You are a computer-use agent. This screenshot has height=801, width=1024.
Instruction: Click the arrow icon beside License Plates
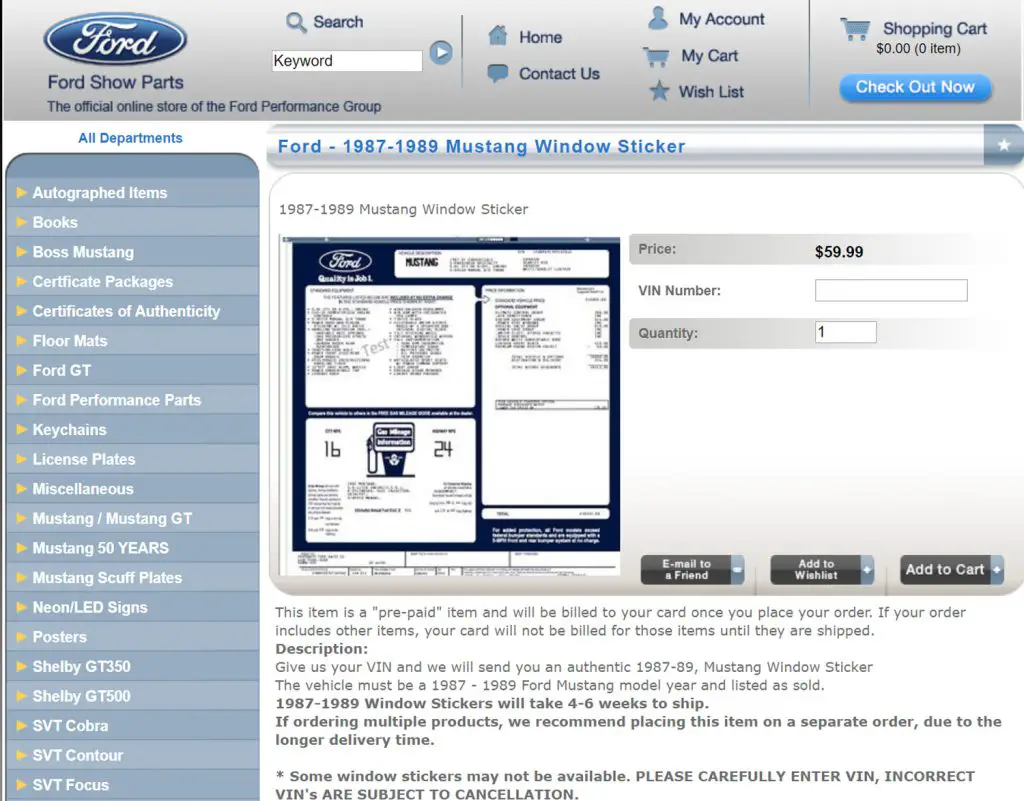(22, 459)
